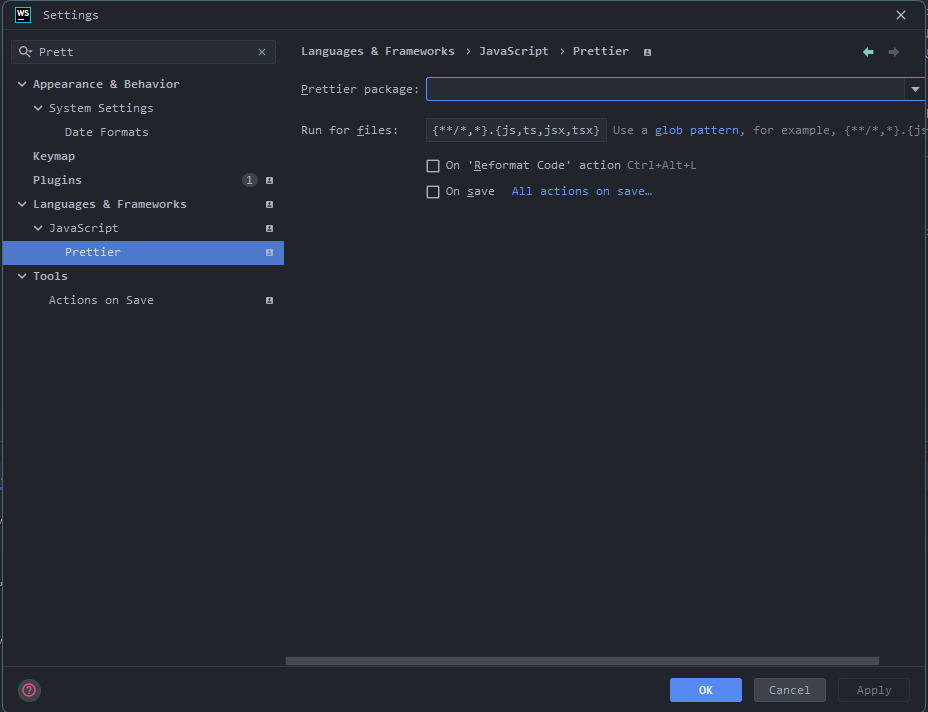Select JavaScript tree item label

click(83, 228)
